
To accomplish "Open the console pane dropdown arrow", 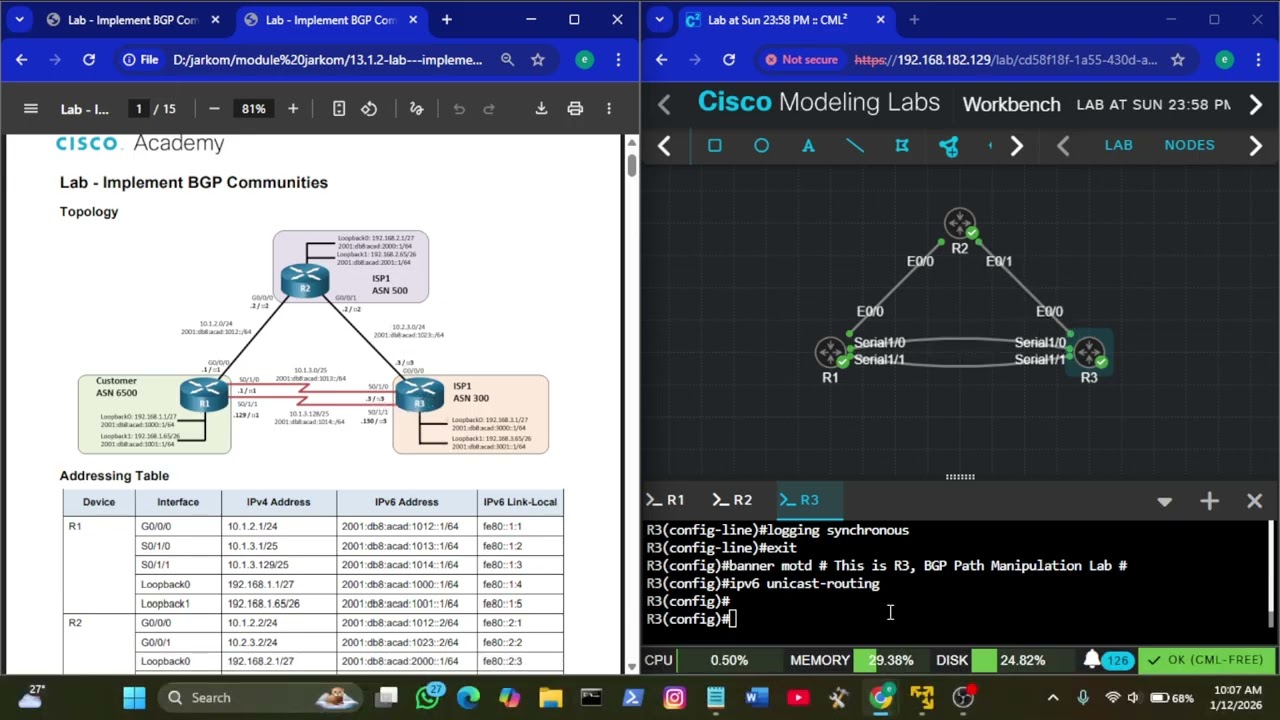I will 1165,500.
